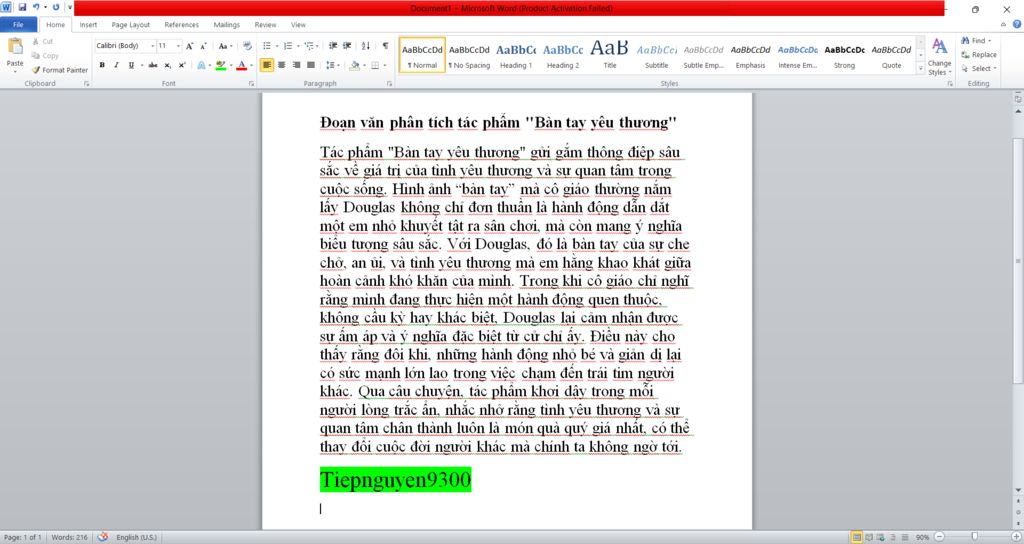This screenshot has height=544, width=1024.
Task: Click the Zoom Out minus button
Action: (939, 537)
